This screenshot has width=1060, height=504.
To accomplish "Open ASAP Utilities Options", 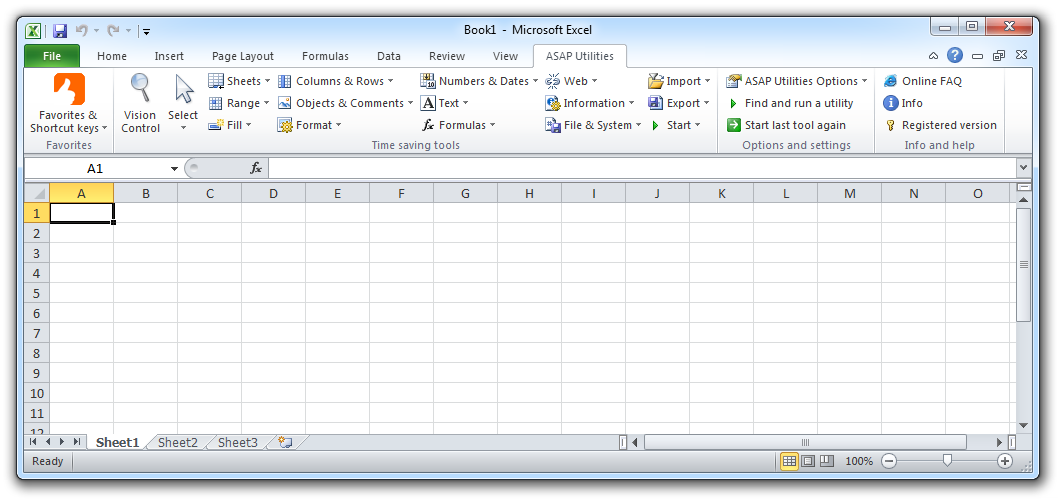I will [796, 81].
